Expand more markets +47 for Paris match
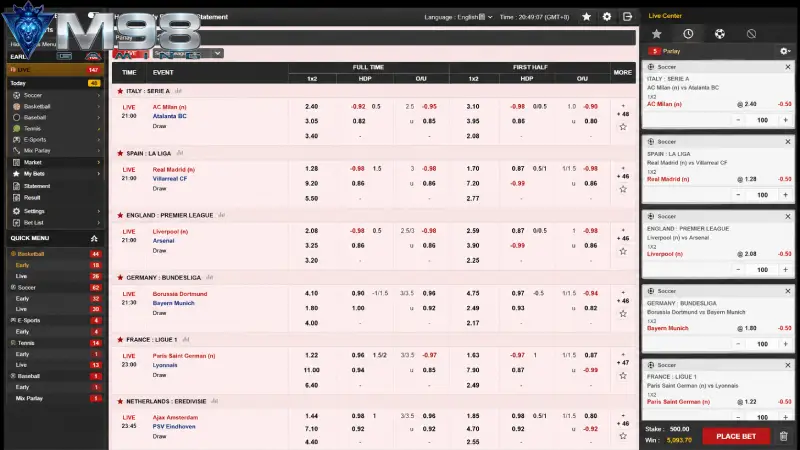800x450 pixels. pos(622,363)
